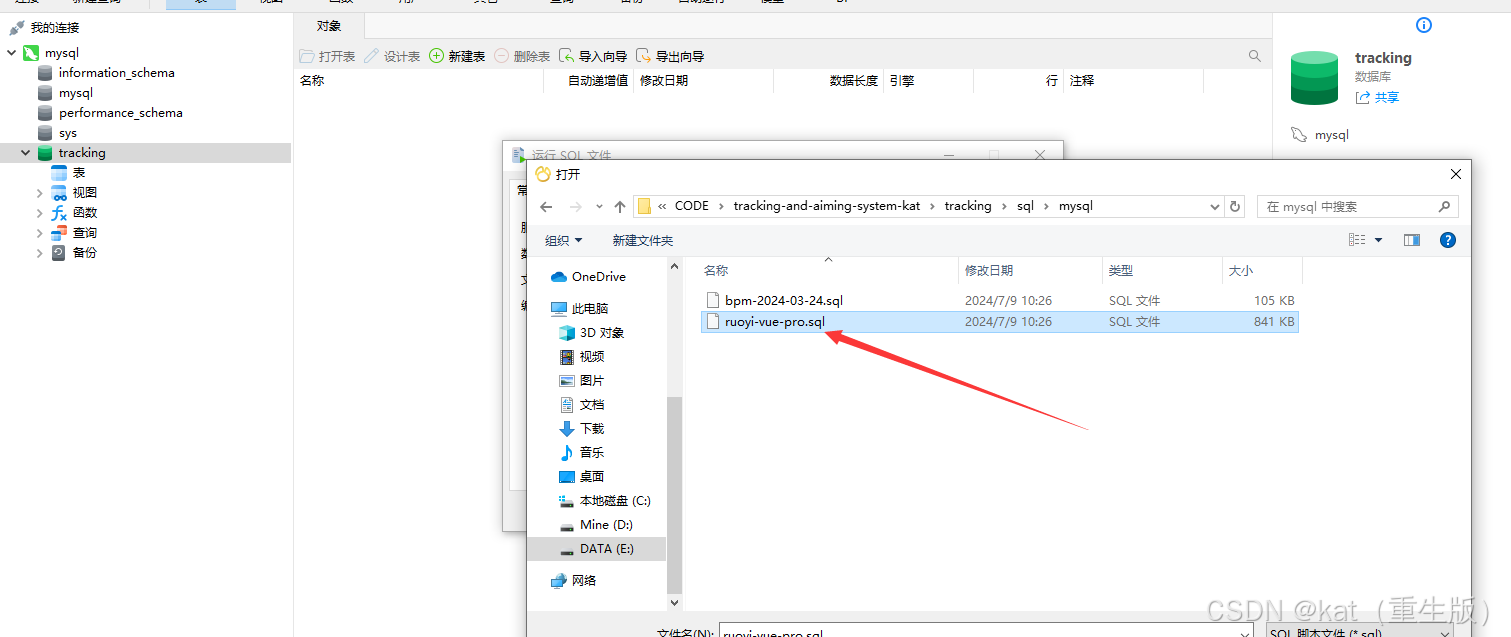Click the tracking database green icon
This screenshot has width=1511, height=637.
1313,76
